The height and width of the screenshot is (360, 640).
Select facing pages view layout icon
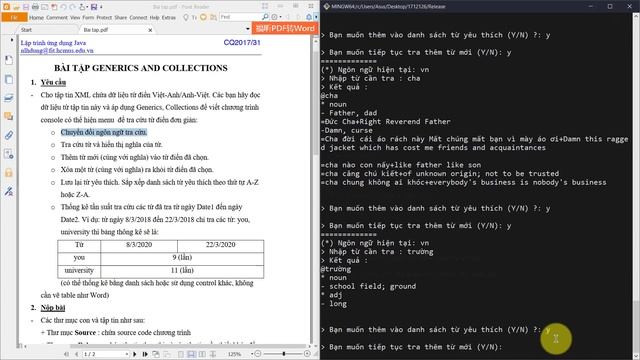[202, 354]
